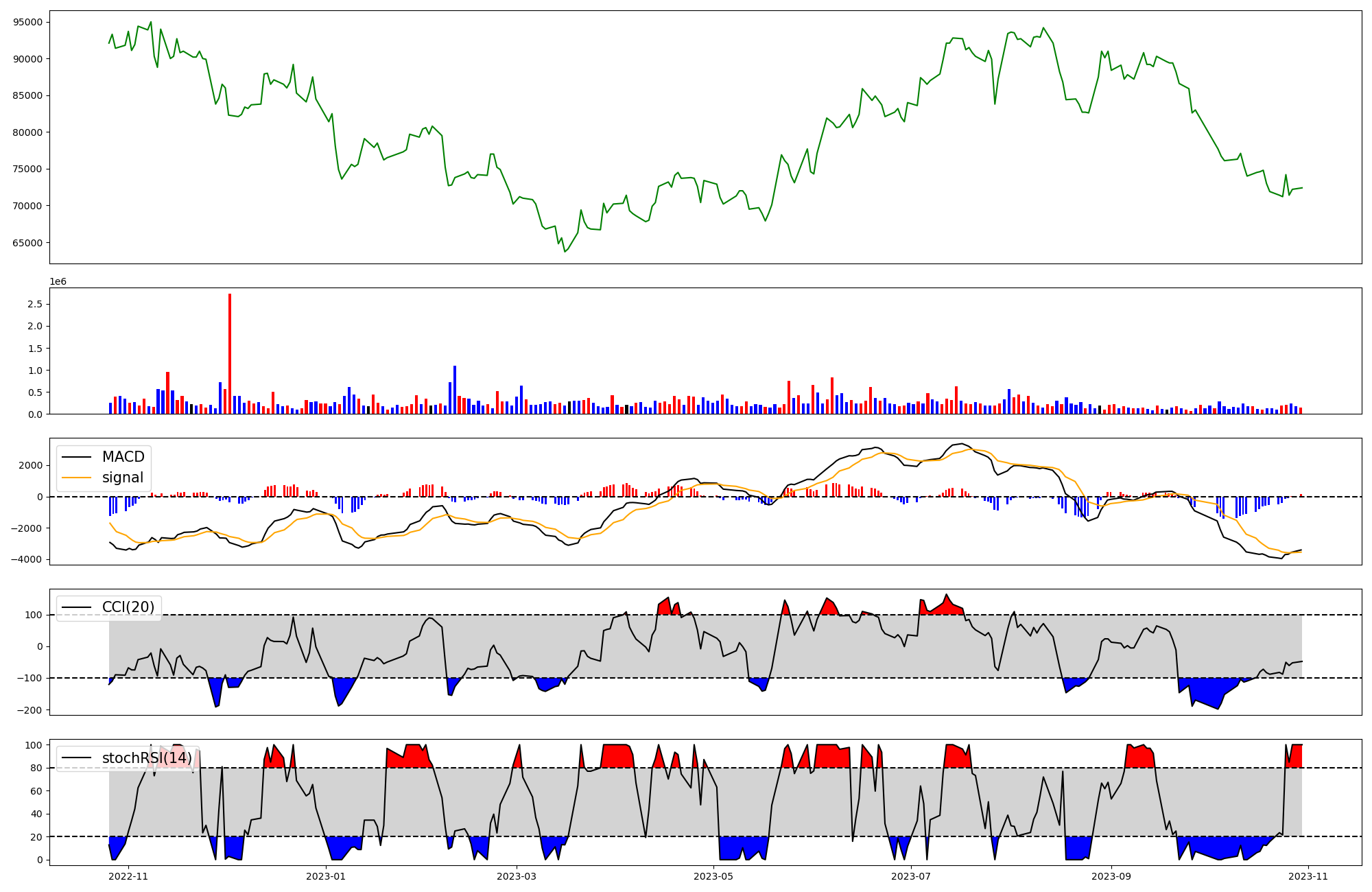Click the tallest red volume bar
The image size is (1372, 892).
[x=230, y=353]
